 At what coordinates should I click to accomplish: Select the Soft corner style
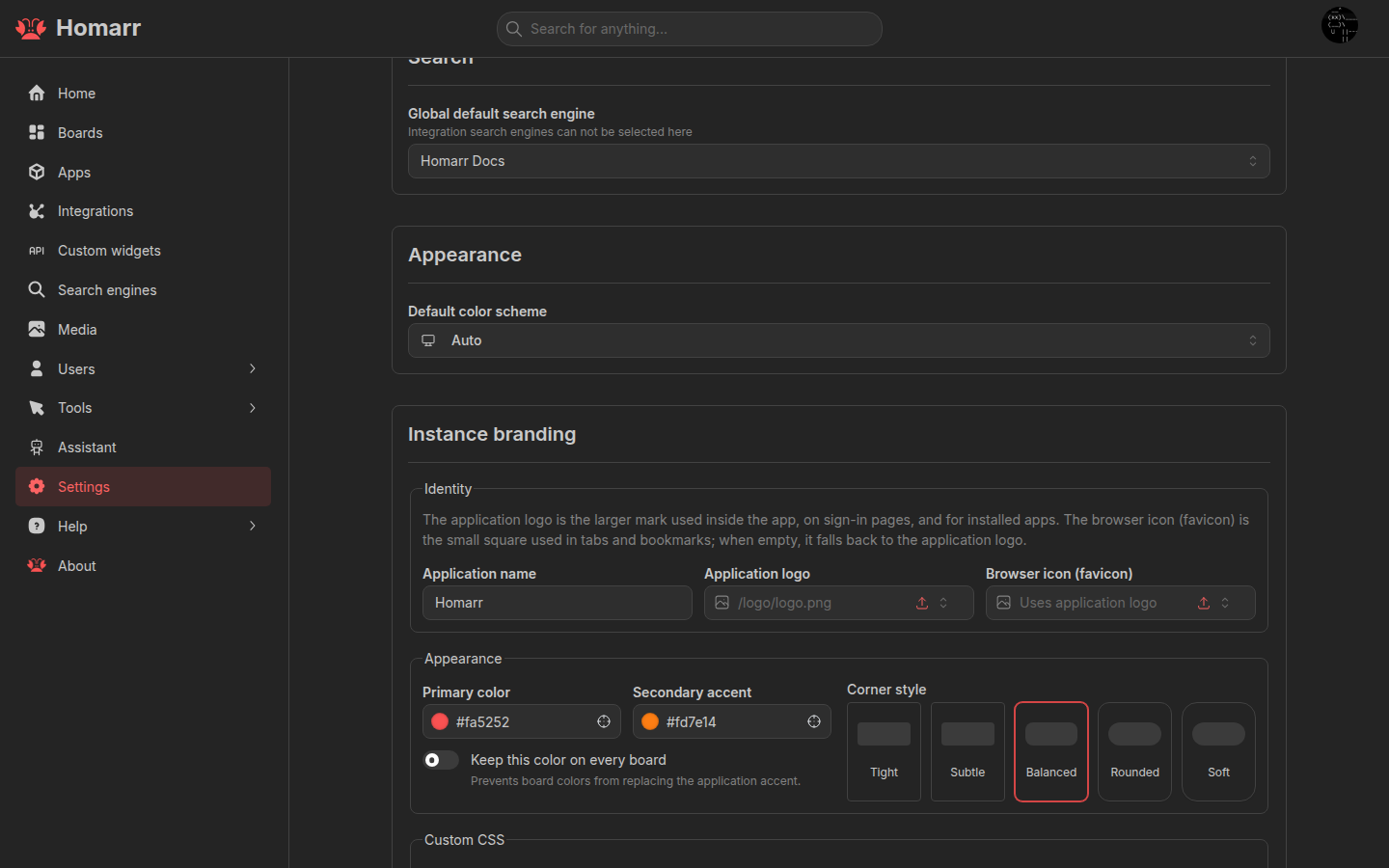click(1218, 751)
